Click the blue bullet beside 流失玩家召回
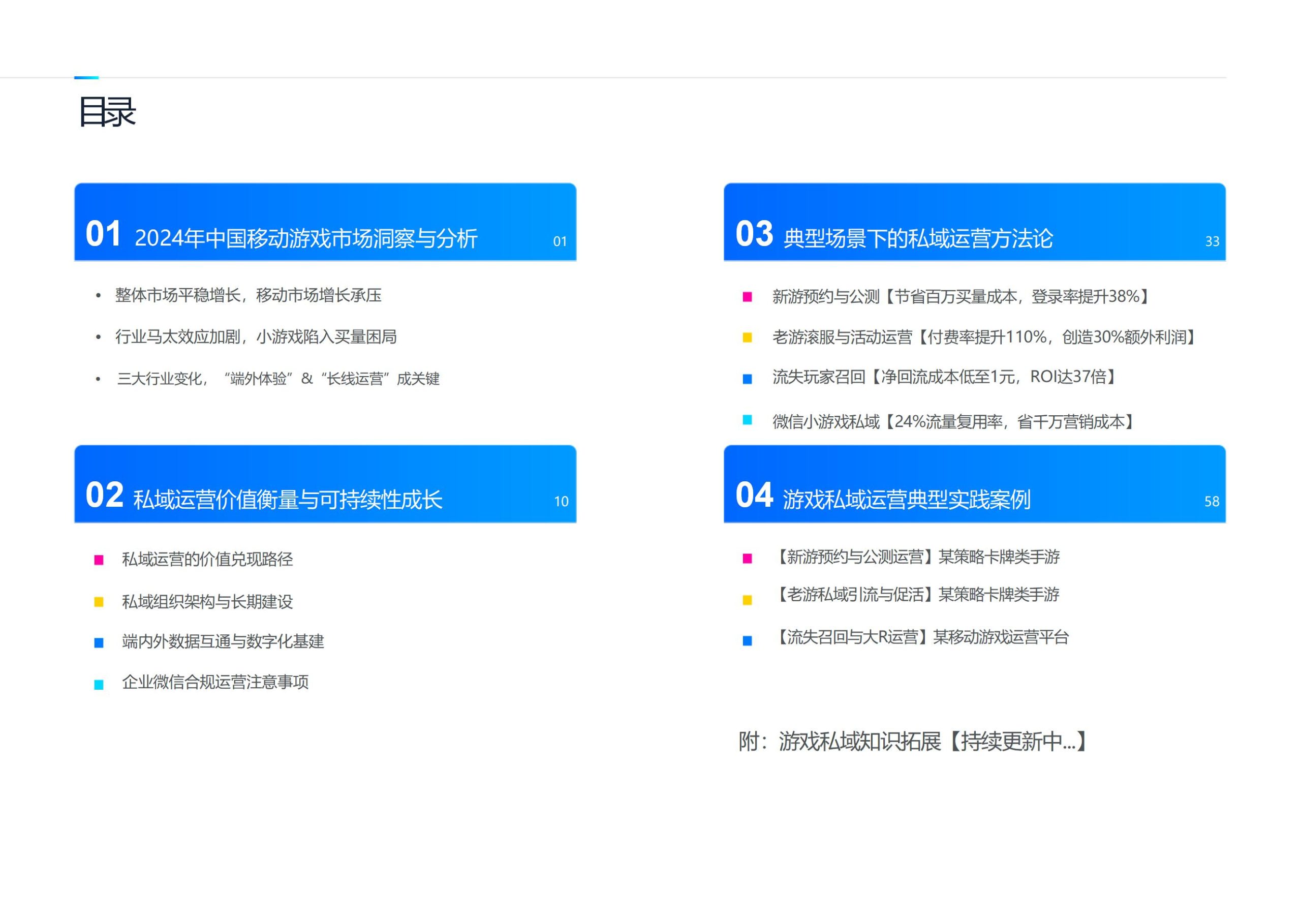This screenshot has height=924, width=1301. click(x=748, y=379)
